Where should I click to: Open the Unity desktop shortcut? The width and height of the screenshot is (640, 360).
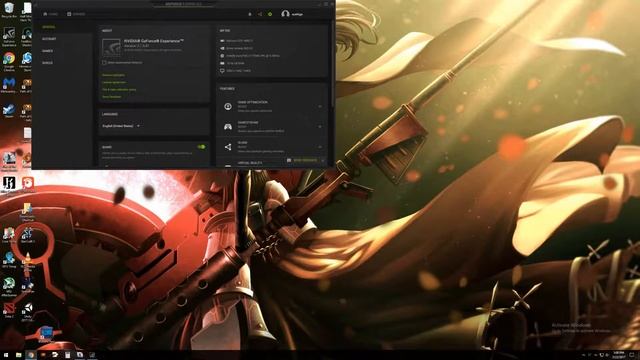click(27, 311)
